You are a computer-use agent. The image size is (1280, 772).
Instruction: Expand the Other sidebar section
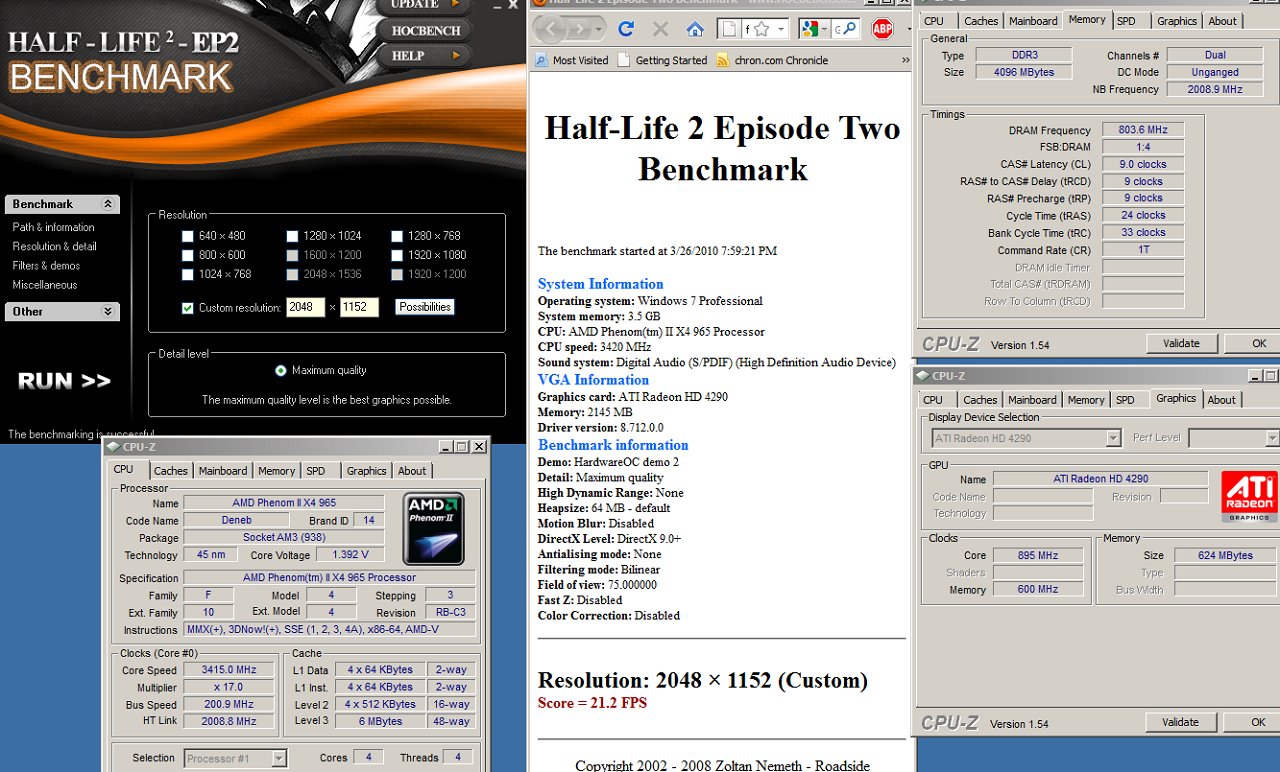[x=109, y=312]
